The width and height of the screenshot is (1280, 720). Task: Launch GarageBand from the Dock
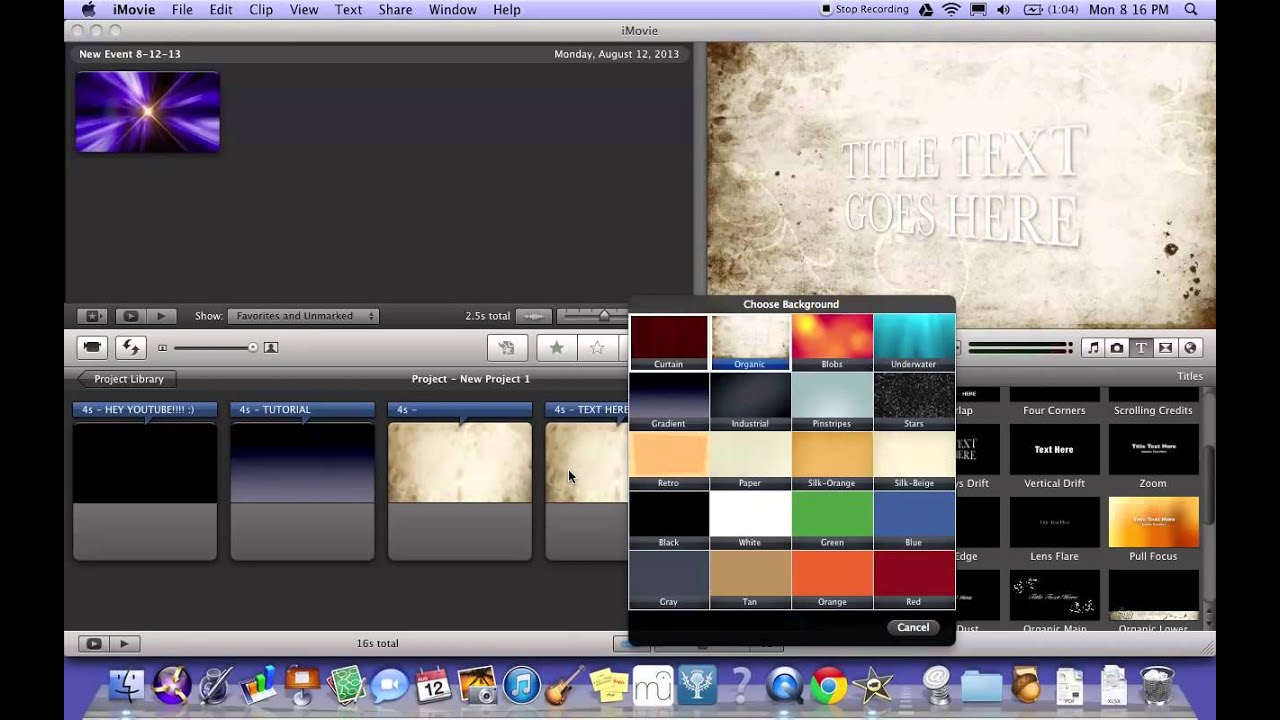point(565,686)
